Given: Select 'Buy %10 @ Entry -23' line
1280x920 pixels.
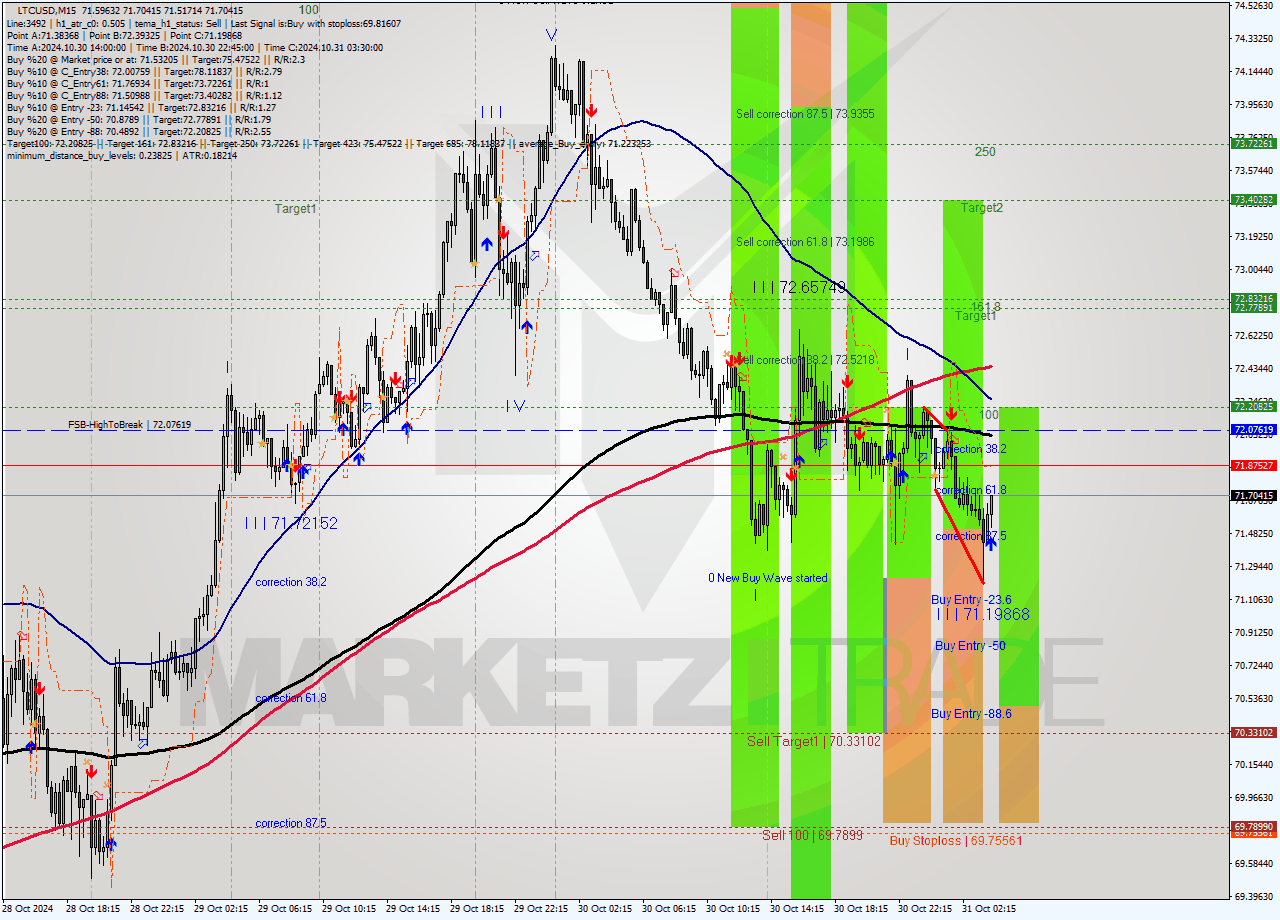Looking at the screenshot, I should click(141, 107).
